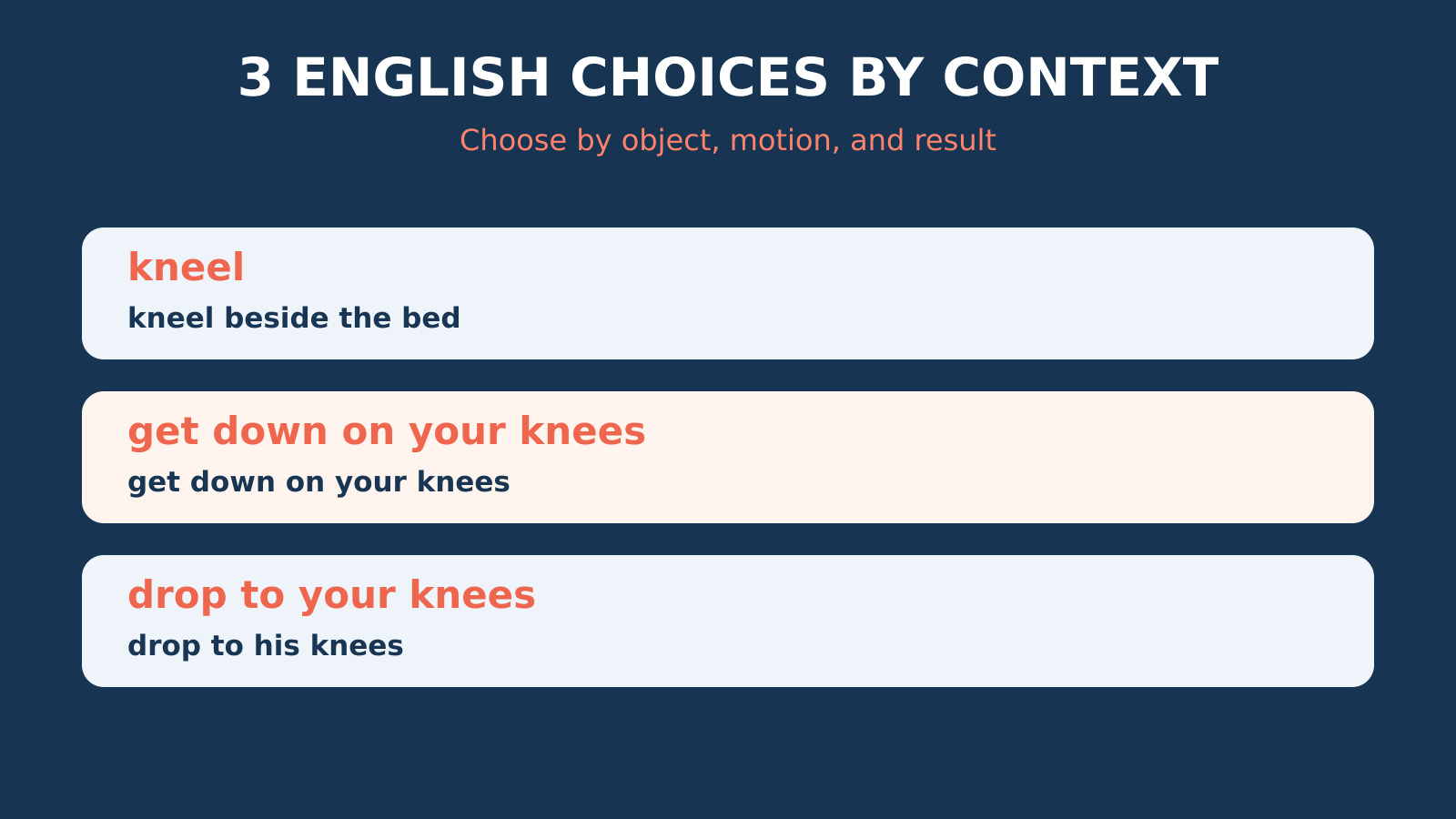Click the example "drop to his knees"
1456x819 pixels.
[266, 646]
